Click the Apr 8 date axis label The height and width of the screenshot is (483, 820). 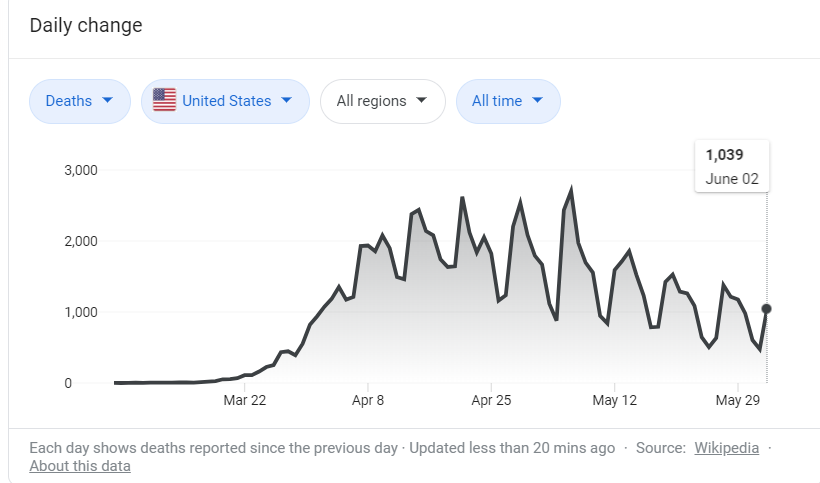[x=368, y=400]
